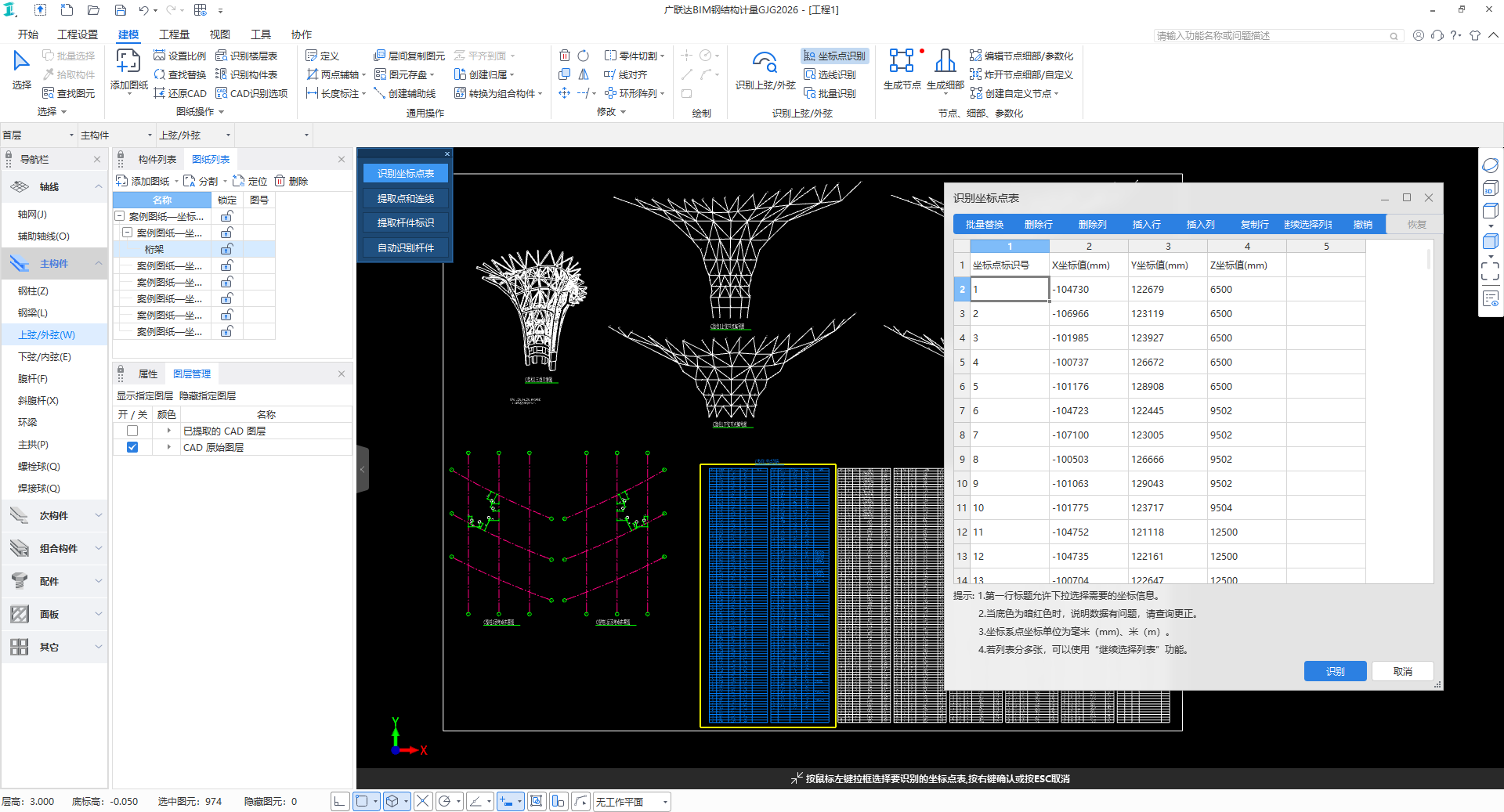The image size is (1504, 812).
Task: Click 识别坐标点表 button in floating menu
Action: click(x=405, y=173)
